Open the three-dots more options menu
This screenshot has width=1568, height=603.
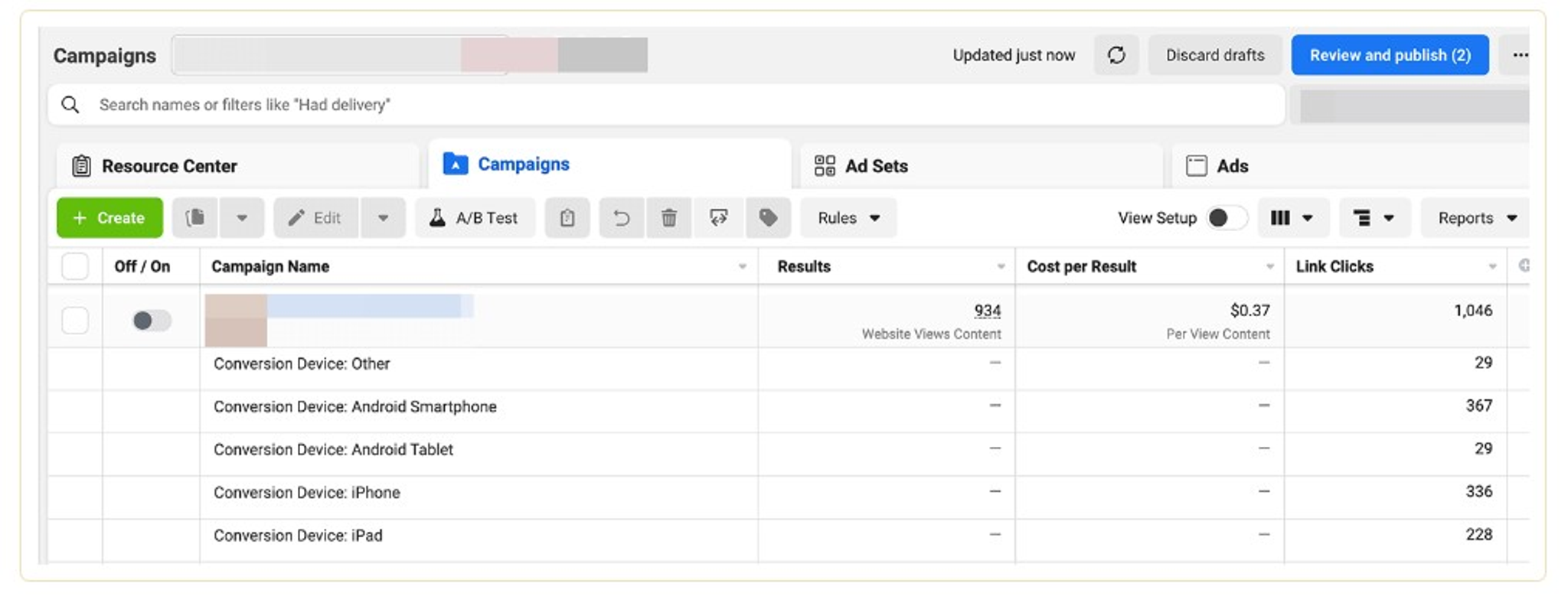(1519, 55)
